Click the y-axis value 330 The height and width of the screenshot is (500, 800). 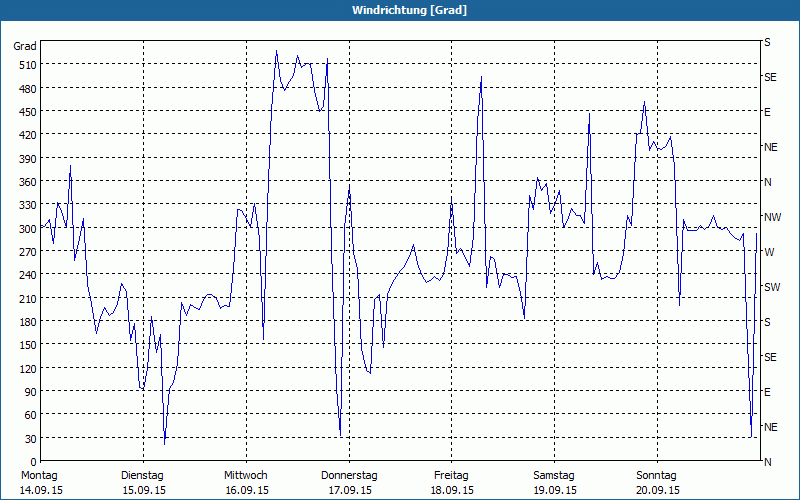pos(29,205)
